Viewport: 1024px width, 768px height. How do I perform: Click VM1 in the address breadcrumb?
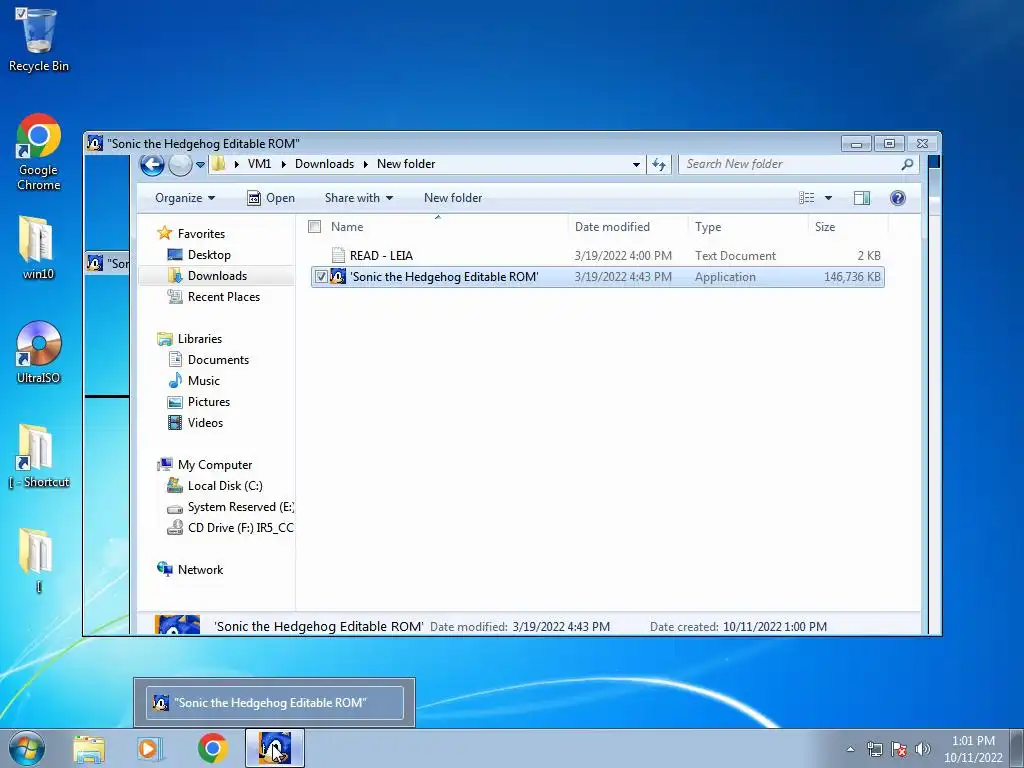pos(259,164)
